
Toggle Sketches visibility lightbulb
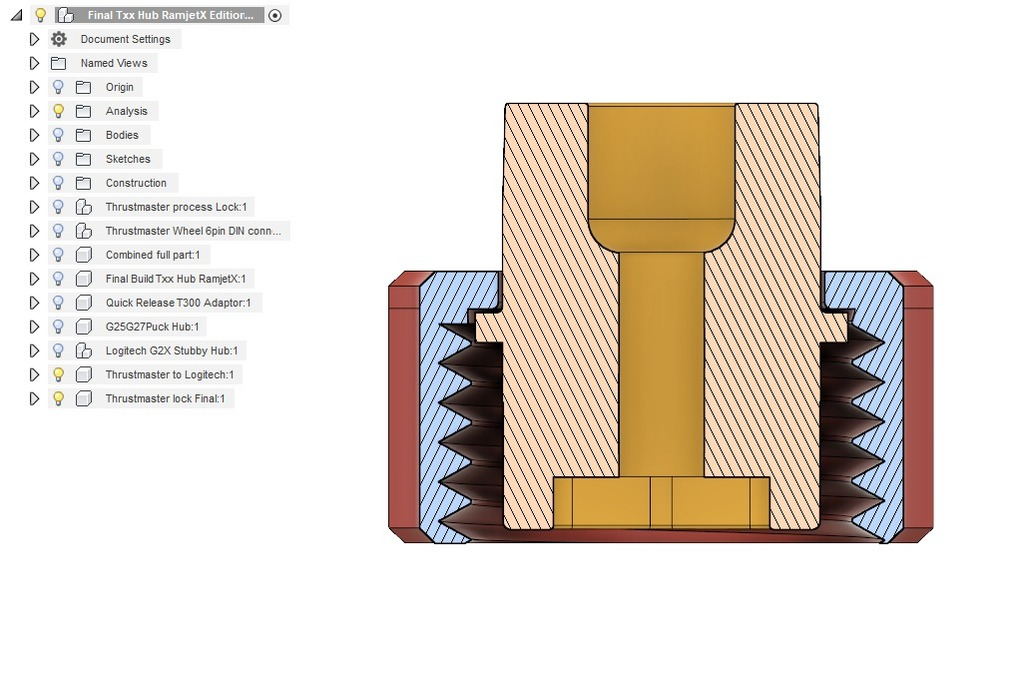(58, 159)
